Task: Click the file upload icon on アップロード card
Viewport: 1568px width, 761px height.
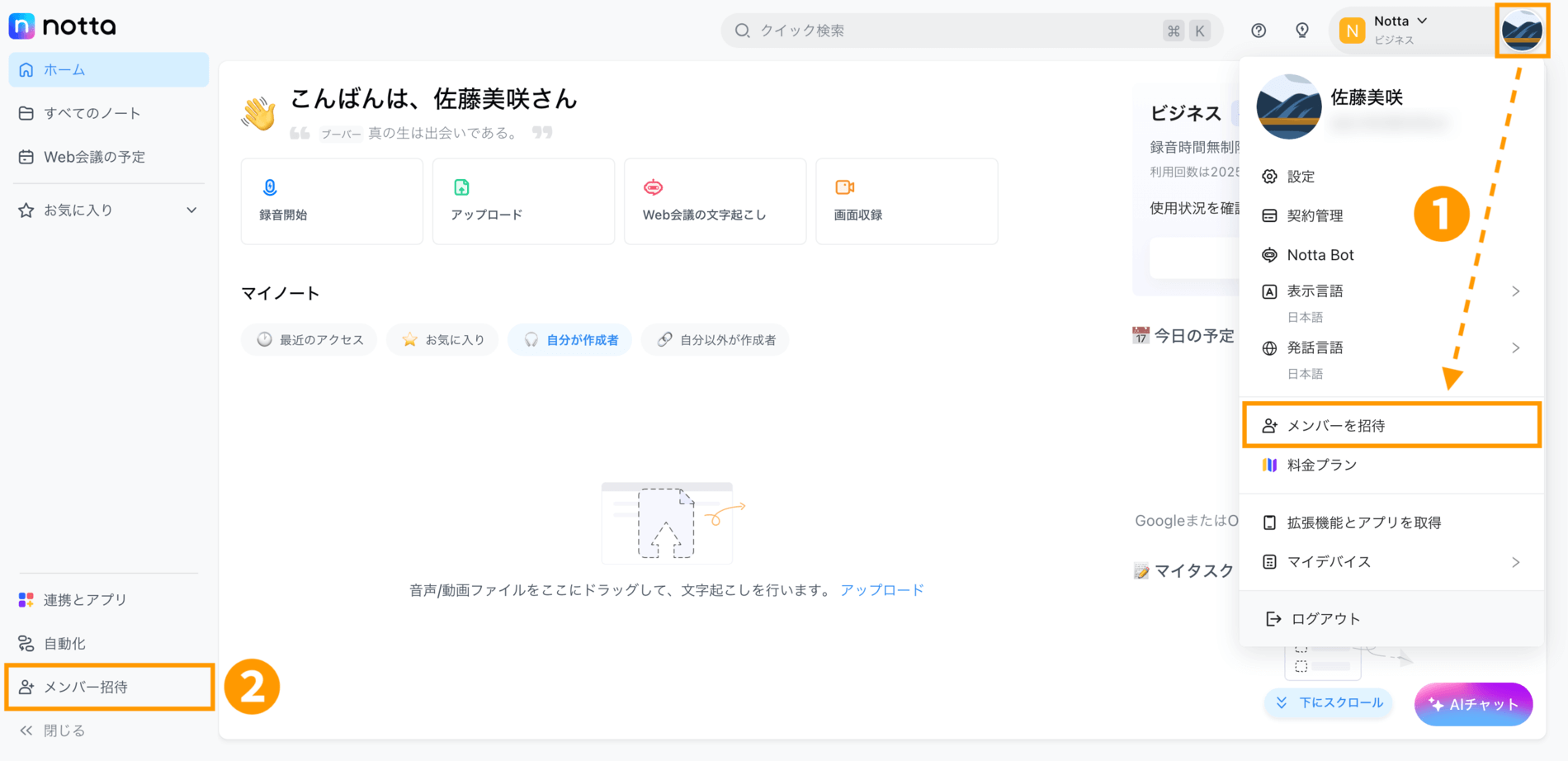Action: (461, 187)
